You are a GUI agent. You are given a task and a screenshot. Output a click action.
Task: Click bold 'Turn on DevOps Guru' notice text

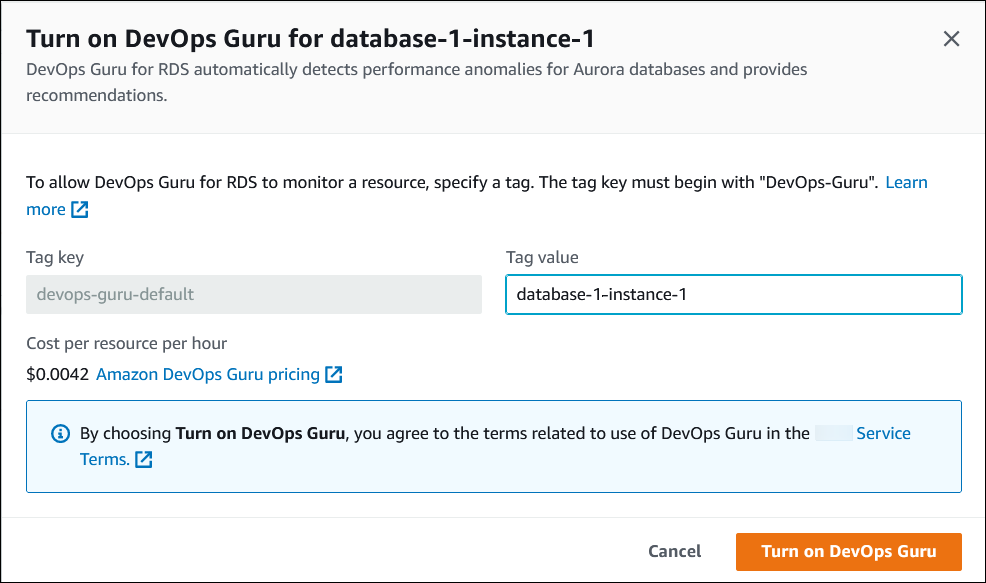tap(259, 434)
